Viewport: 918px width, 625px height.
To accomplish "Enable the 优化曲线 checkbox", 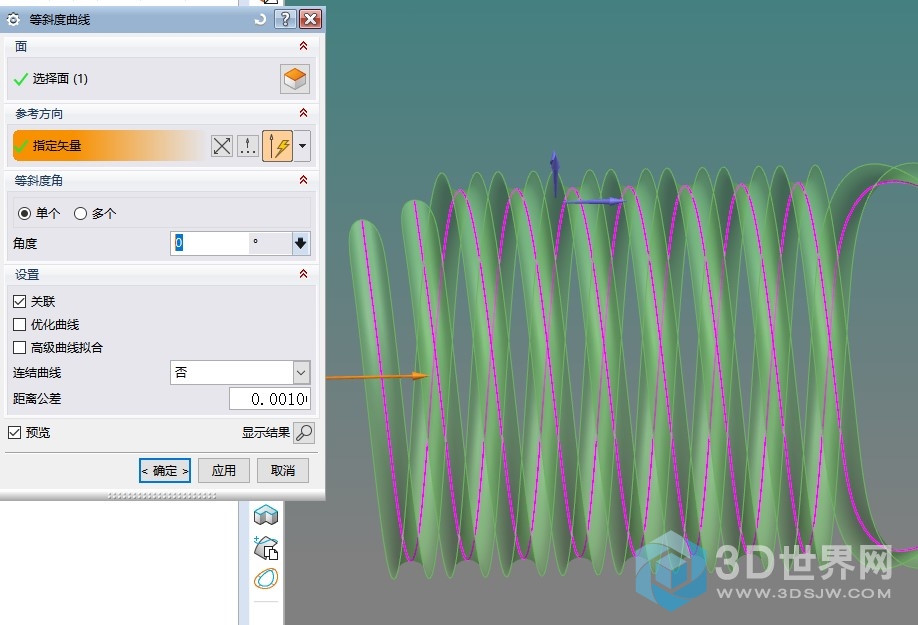I will [x=19, y=324].
